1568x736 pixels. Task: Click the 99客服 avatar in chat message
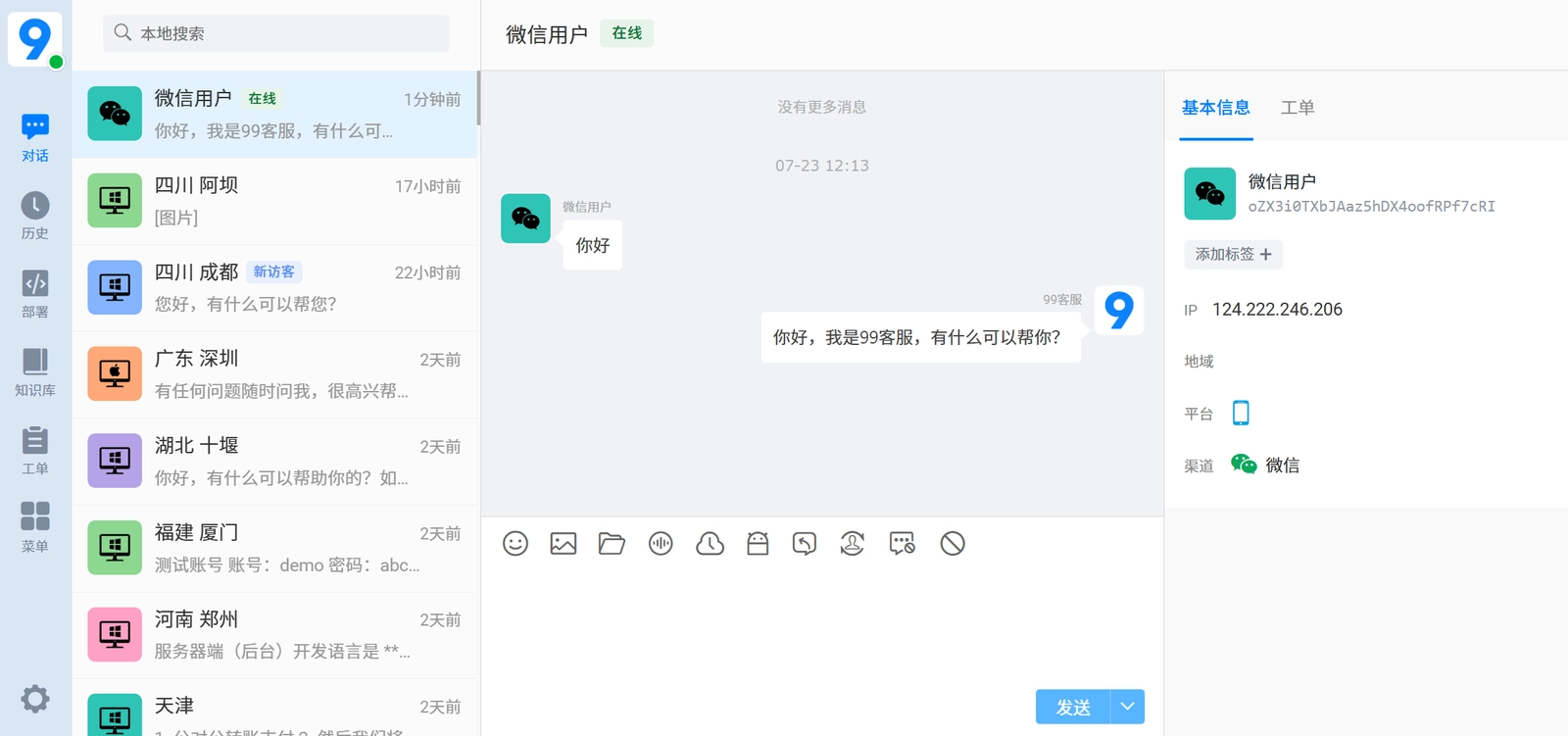(1119, 311)
